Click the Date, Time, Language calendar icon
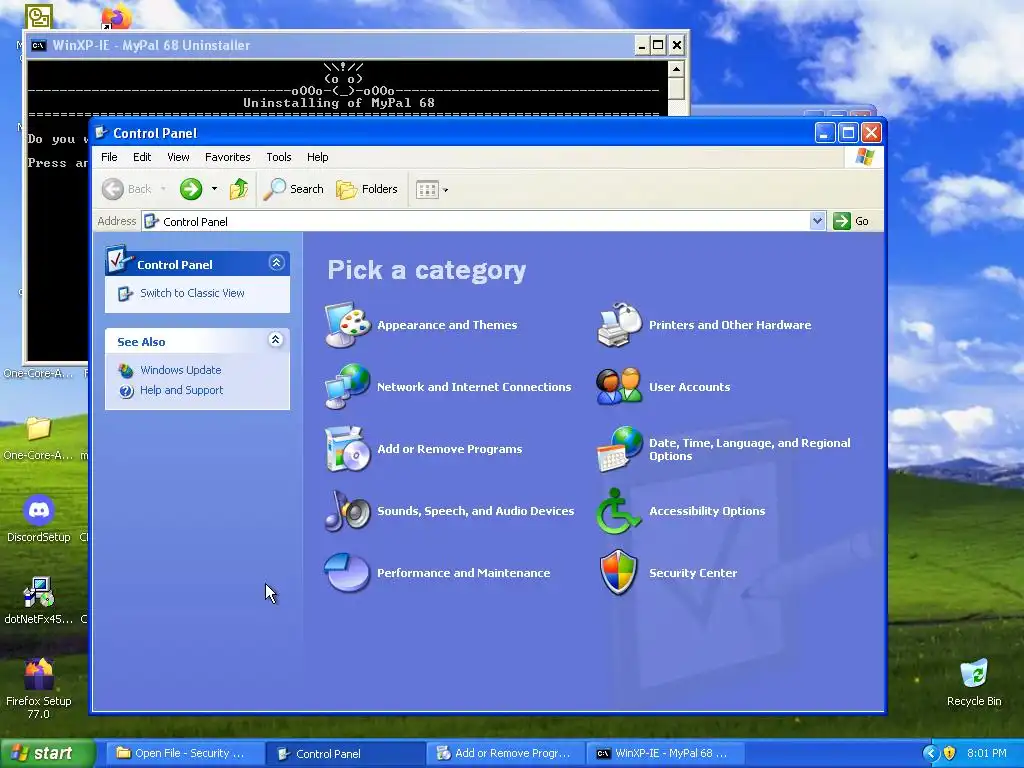The height and width of the screenshot is (768, 1024). coord(619,449)
